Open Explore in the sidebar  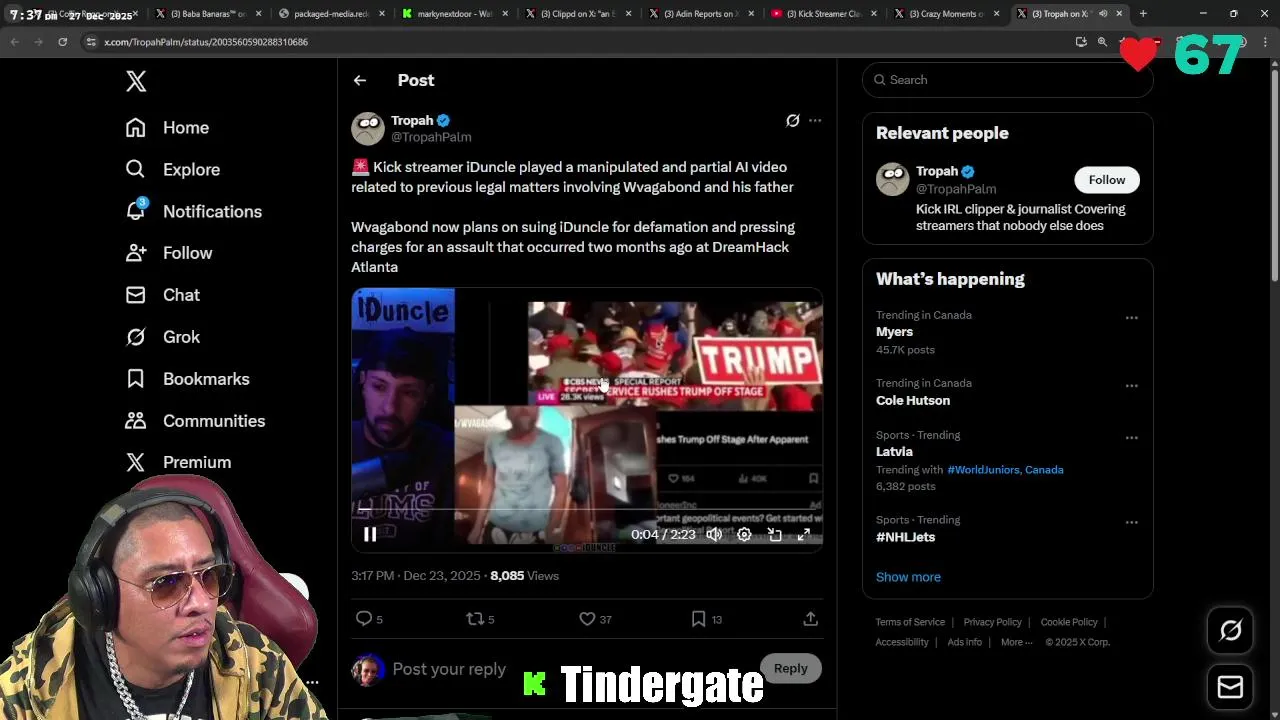pyautogui.click(x=172, y=170)
